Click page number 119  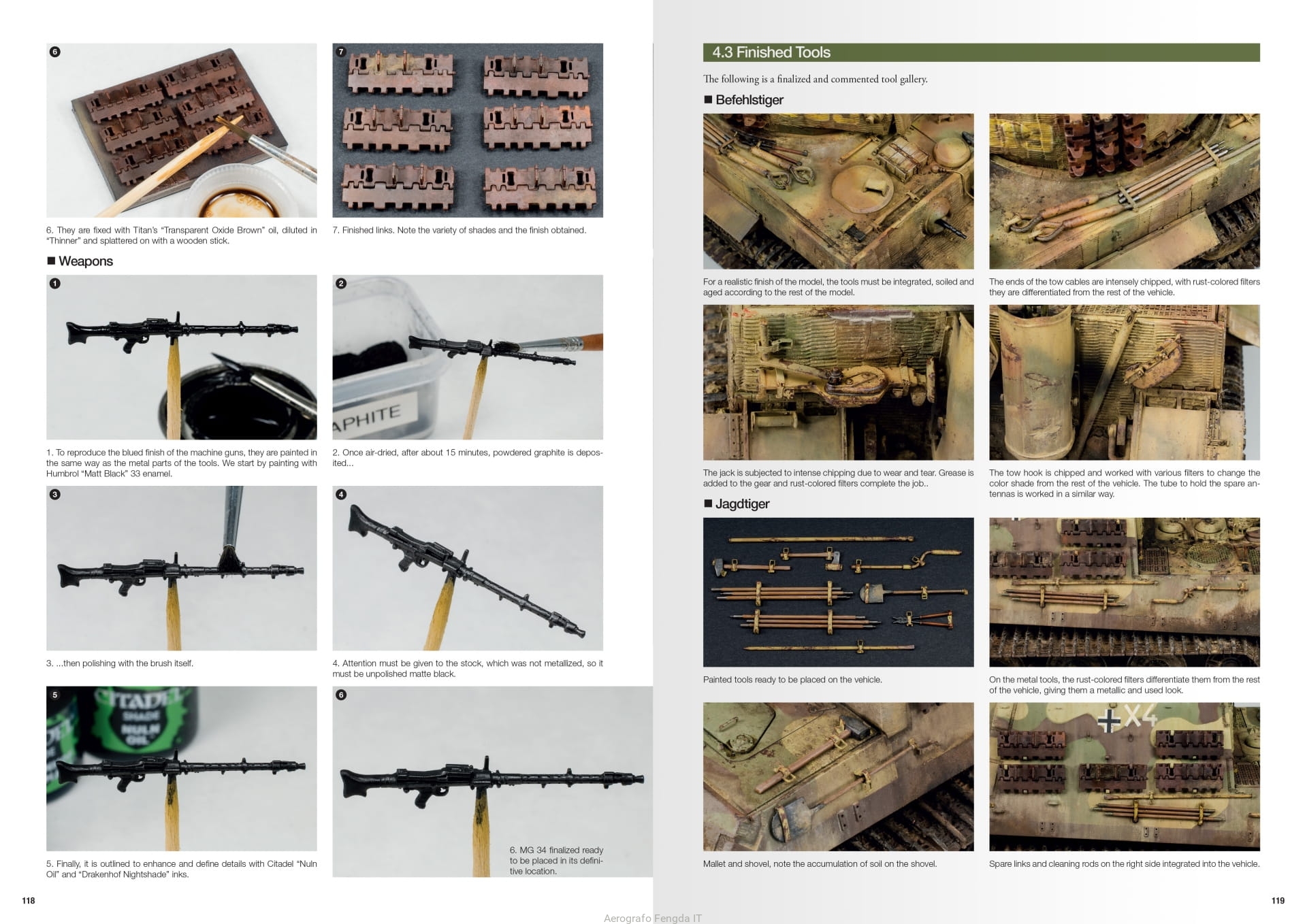point(1278,900)
